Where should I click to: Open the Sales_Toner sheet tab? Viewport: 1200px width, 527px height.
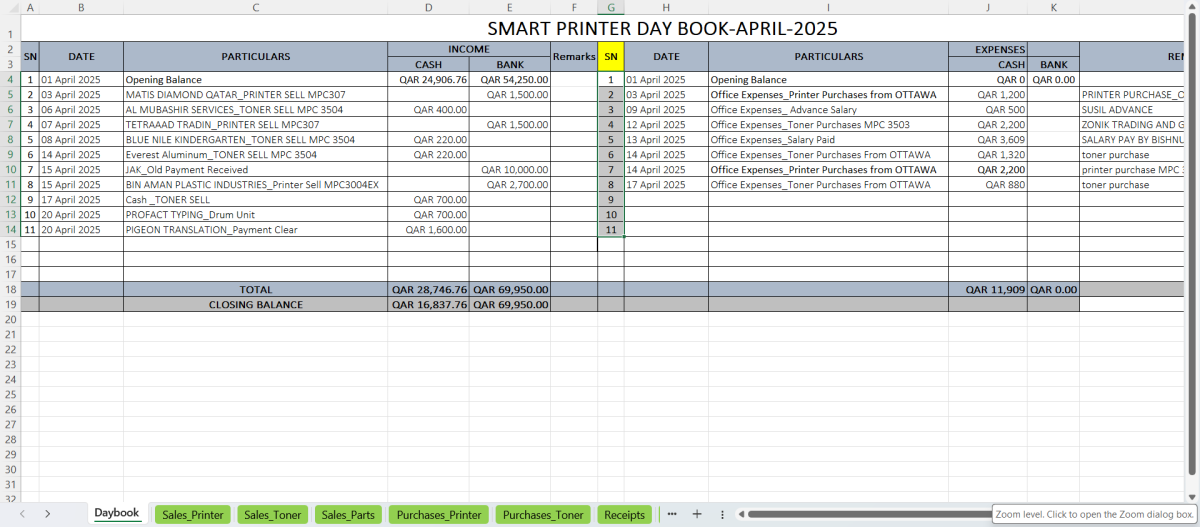pyautogui.click(x=272, y=515)
